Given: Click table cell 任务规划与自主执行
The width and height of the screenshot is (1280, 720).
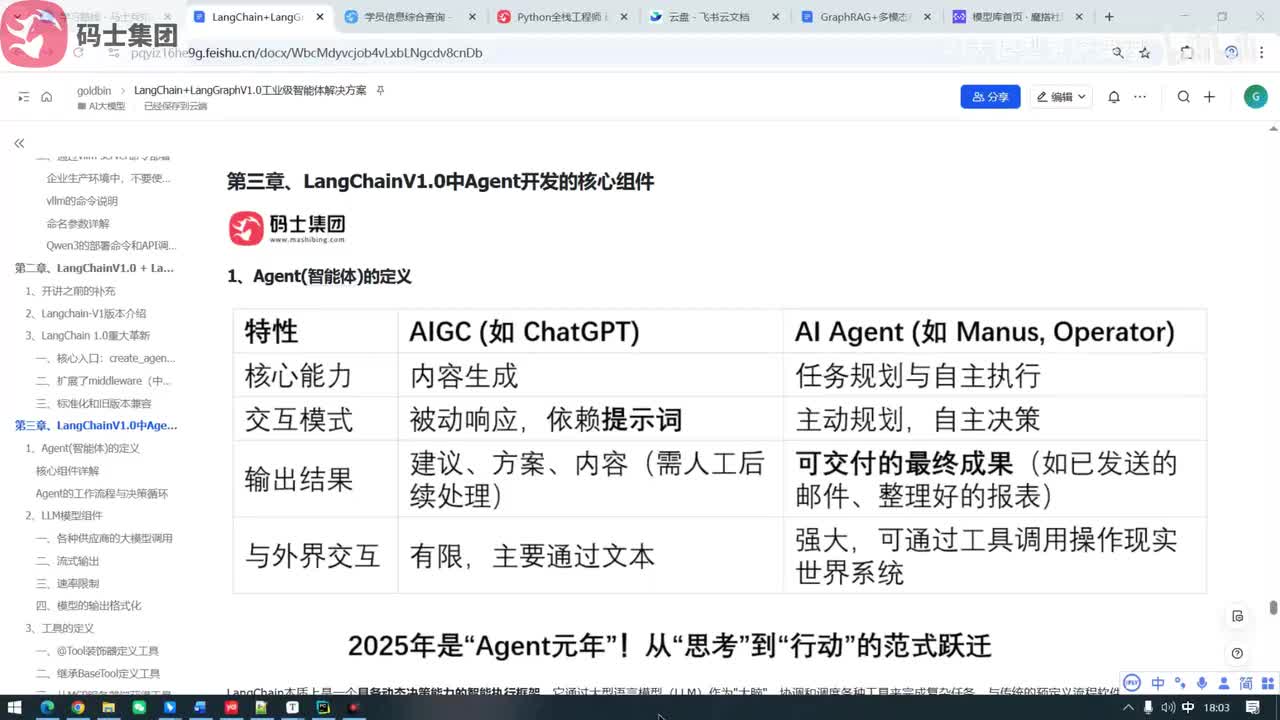Looking at the screenshot, I should 918,376.
